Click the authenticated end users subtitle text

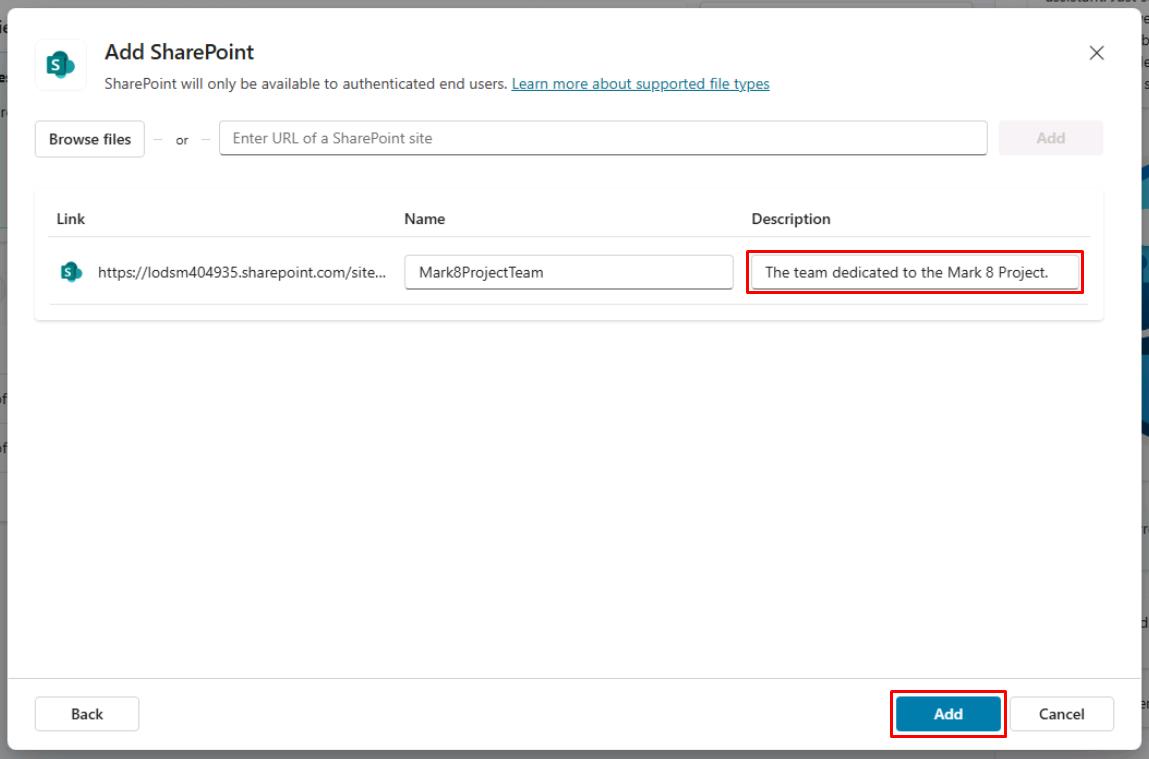(x=300, y=85)
